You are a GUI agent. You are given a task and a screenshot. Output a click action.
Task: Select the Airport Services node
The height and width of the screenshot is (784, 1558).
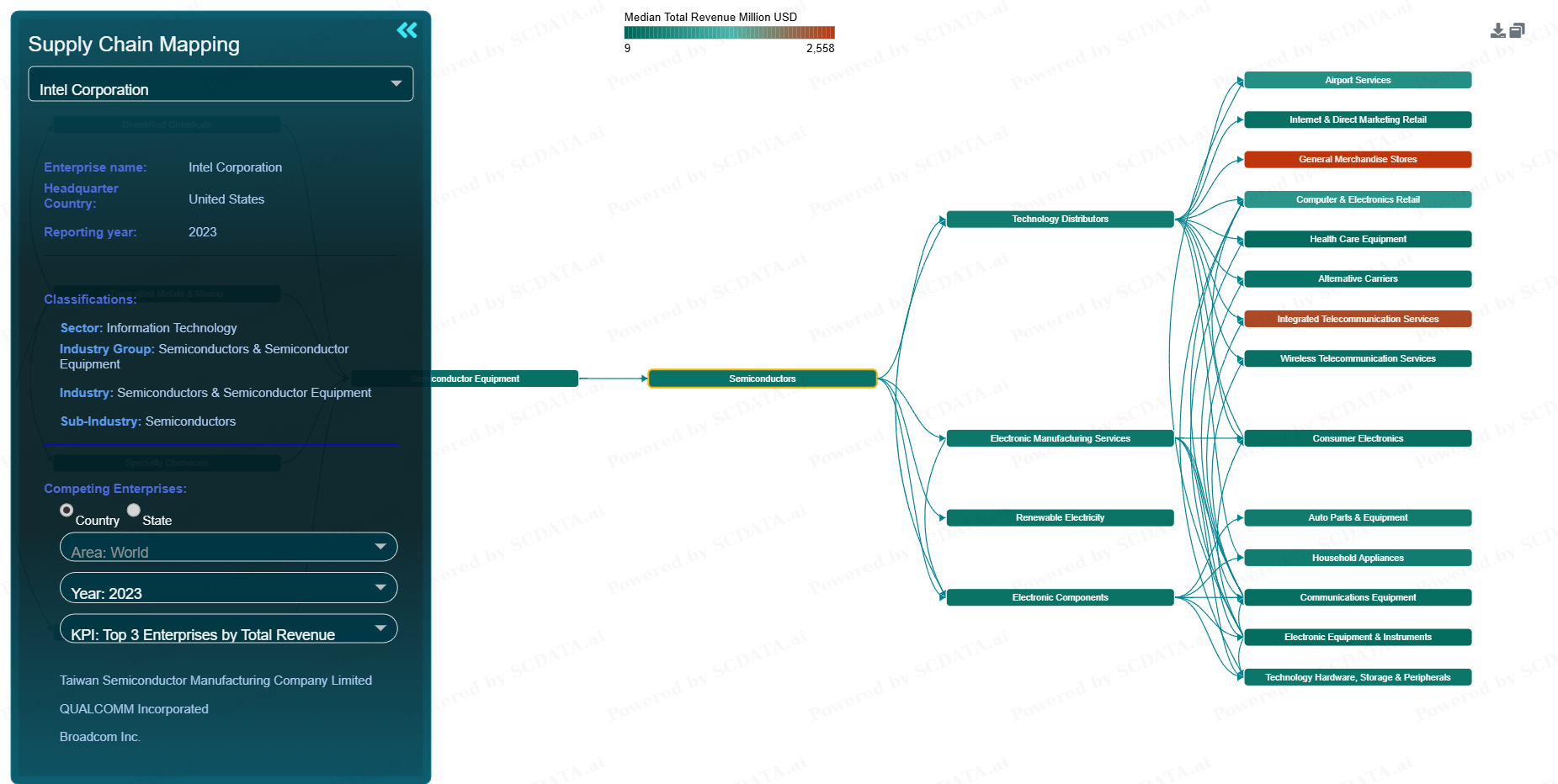(x=1358, y=80)
